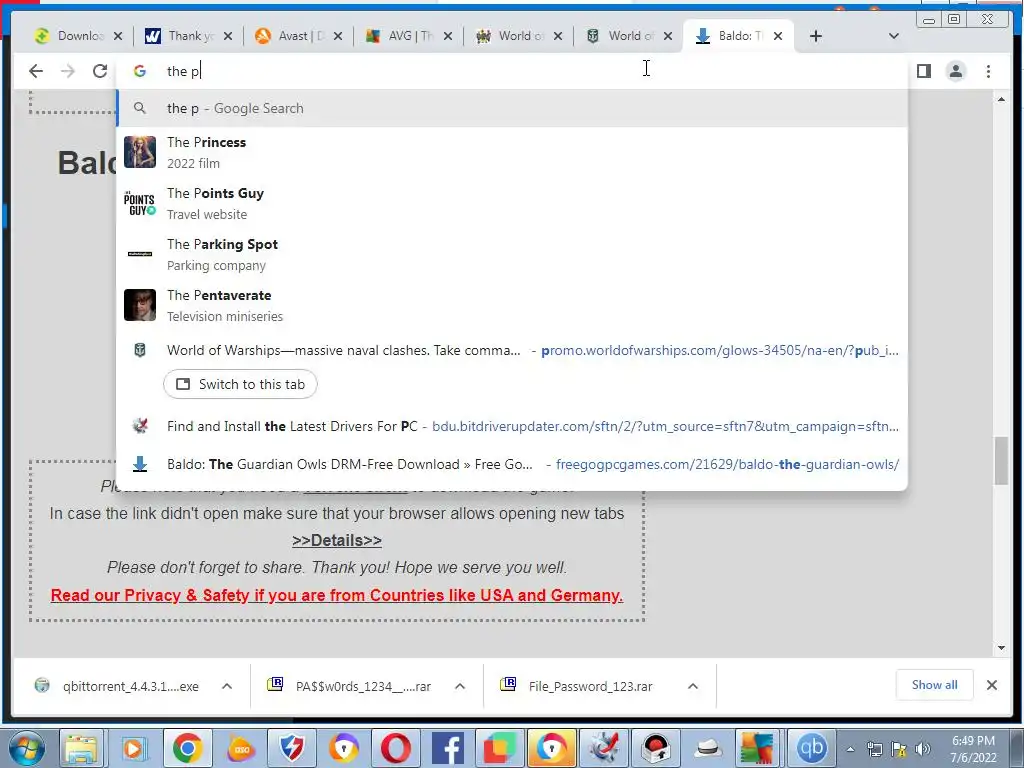The image size is (1024, 768).
Task: Go back with the browser back arrow
Action: click(36, 71)
